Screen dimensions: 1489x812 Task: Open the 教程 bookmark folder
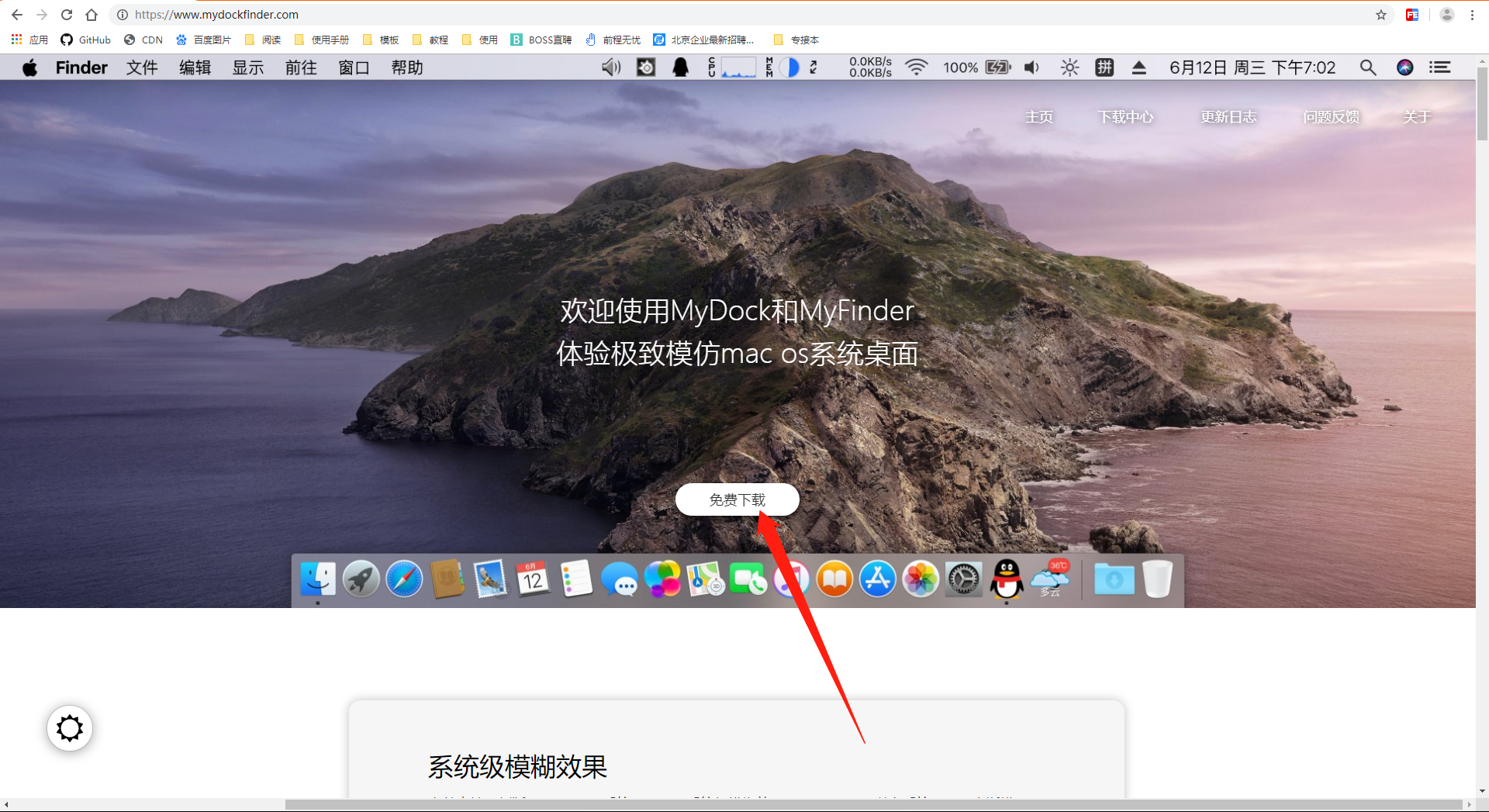coord(430,40)
